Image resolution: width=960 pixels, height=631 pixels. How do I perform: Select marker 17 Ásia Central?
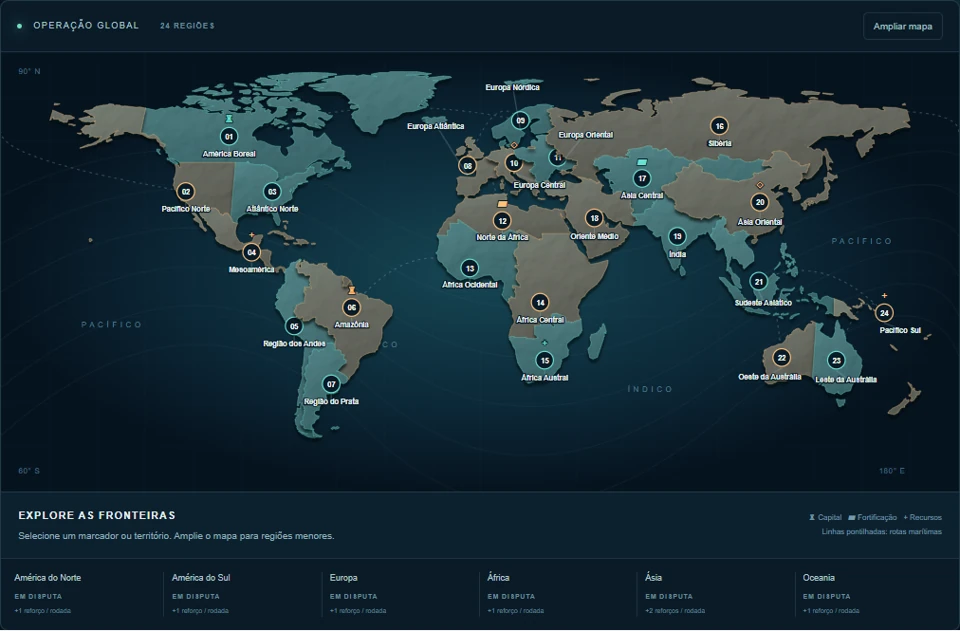tap(642, 178)
